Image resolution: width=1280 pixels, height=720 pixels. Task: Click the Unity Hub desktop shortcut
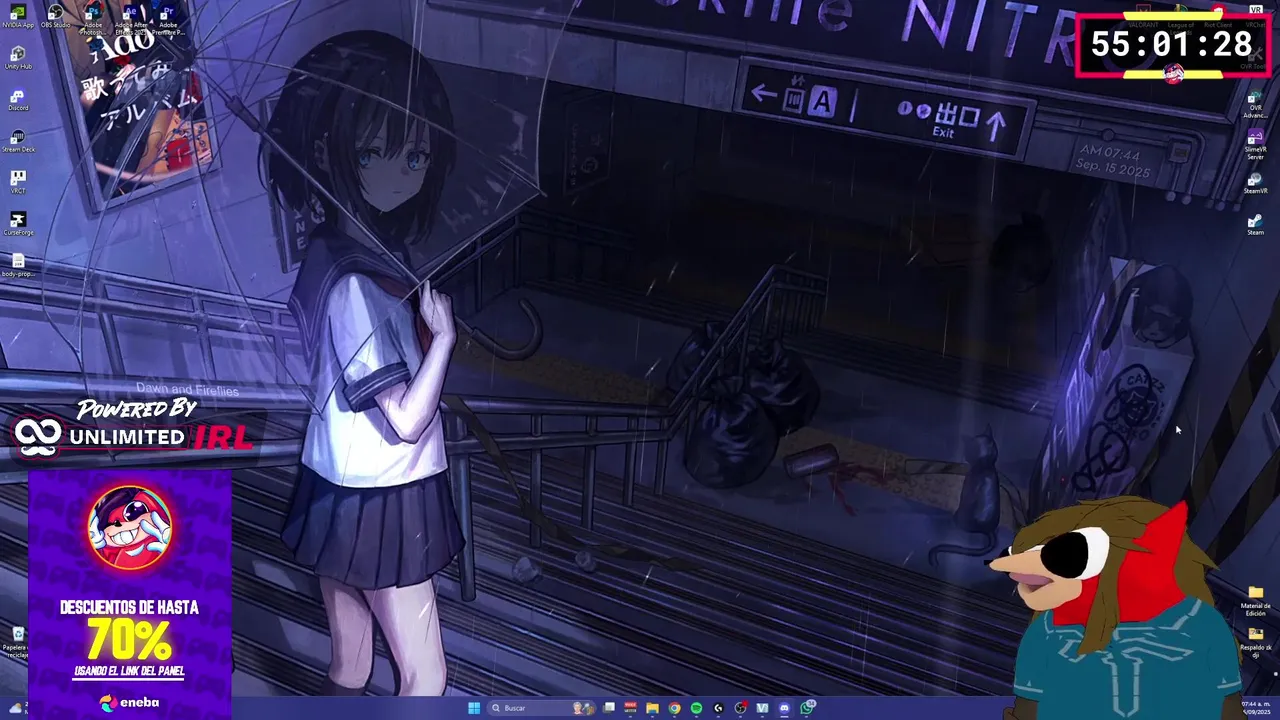click(18, 58)
